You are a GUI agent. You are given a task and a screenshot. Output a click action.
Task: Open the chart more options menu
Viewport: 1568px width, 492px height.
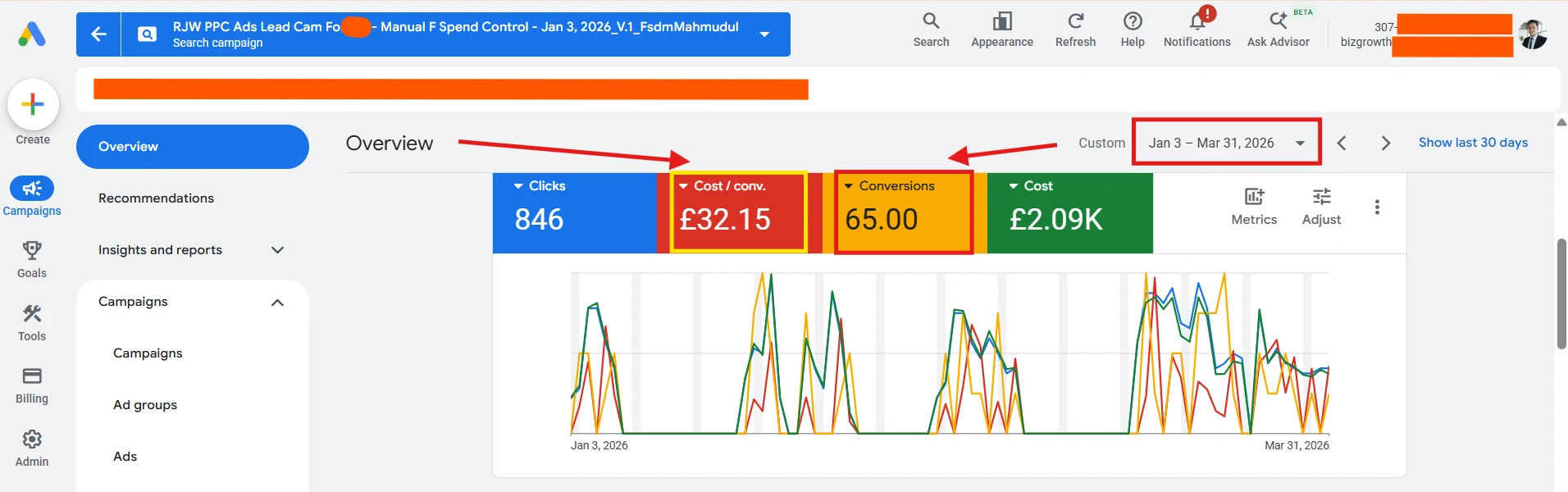coord(1377,207)
